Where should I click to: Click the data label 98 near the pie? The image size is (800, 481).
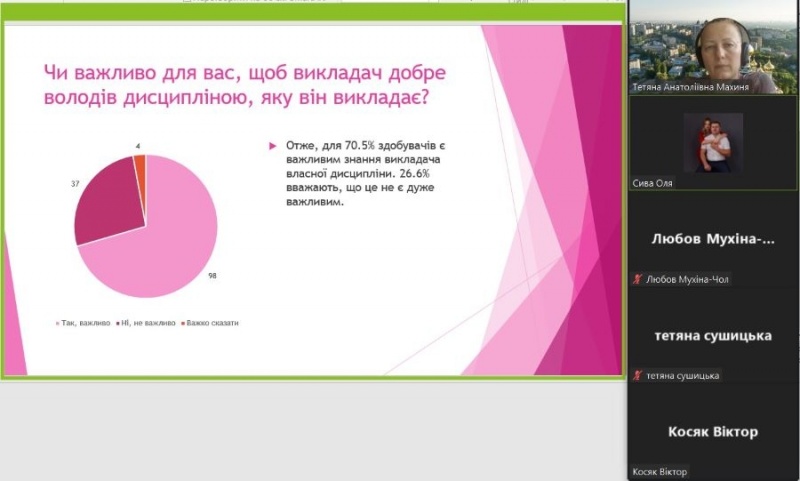(x=213, y=276)
